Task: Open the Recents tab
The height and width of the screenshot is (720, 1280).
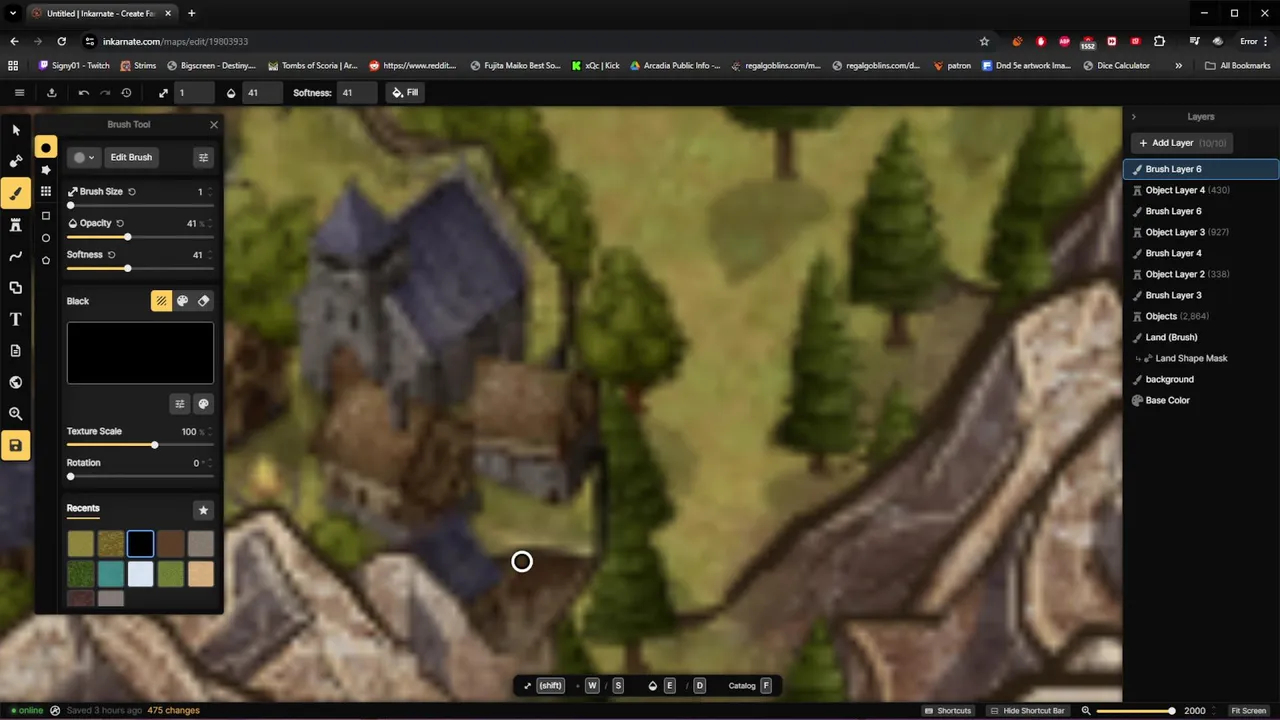Action: pos(83,508)
